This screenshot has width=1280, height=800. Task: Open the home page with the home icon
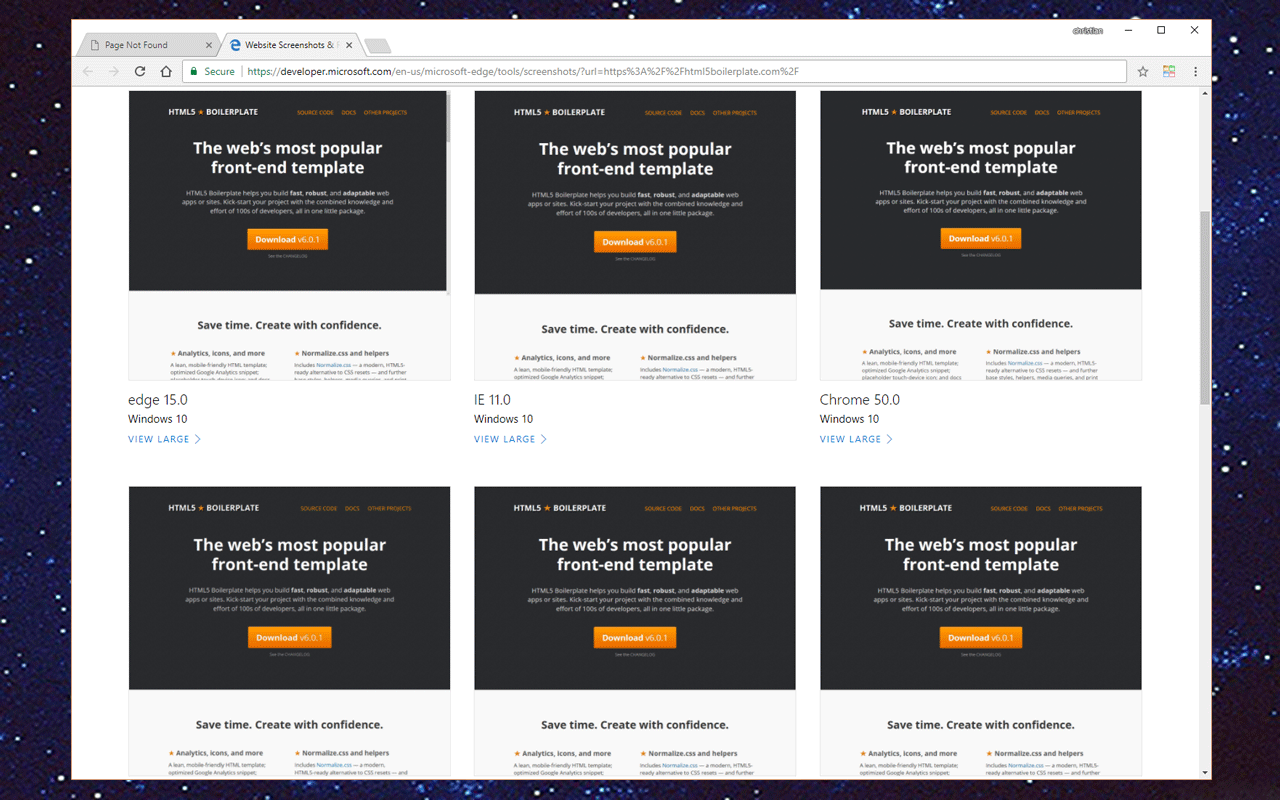coord(166,71)
